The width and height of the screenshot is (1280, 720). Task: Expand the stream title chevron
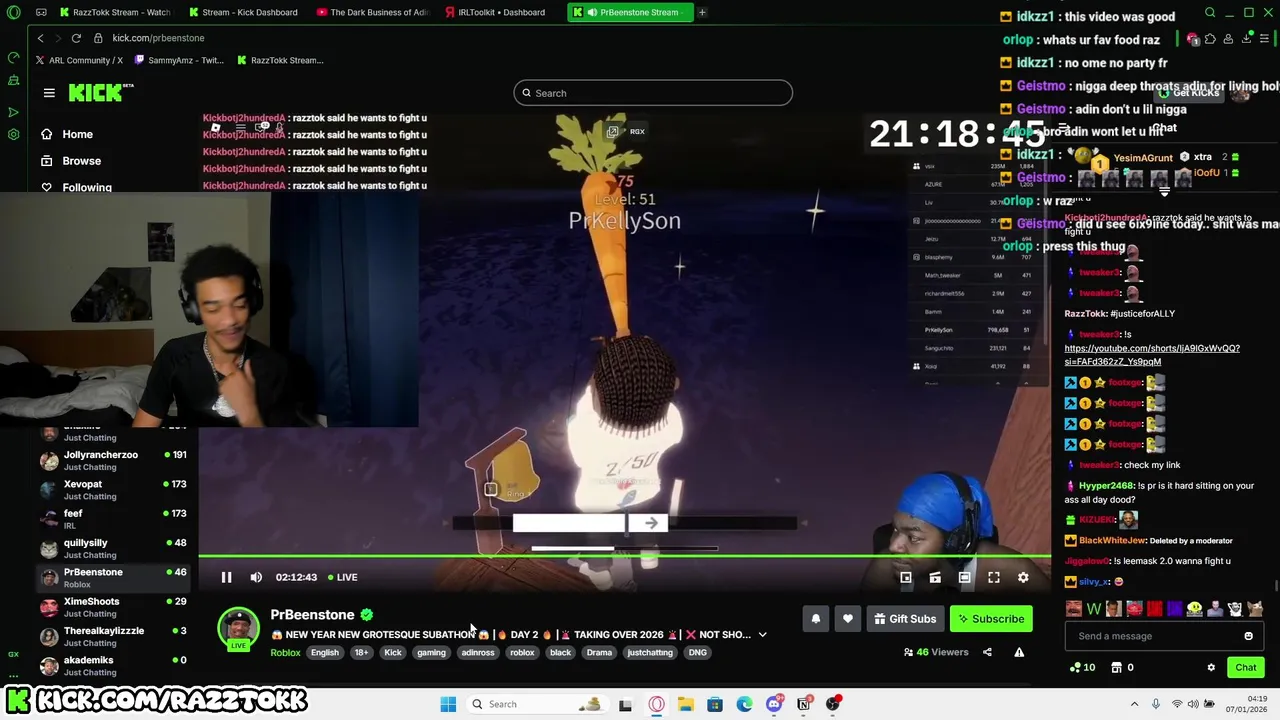point(762,635)
